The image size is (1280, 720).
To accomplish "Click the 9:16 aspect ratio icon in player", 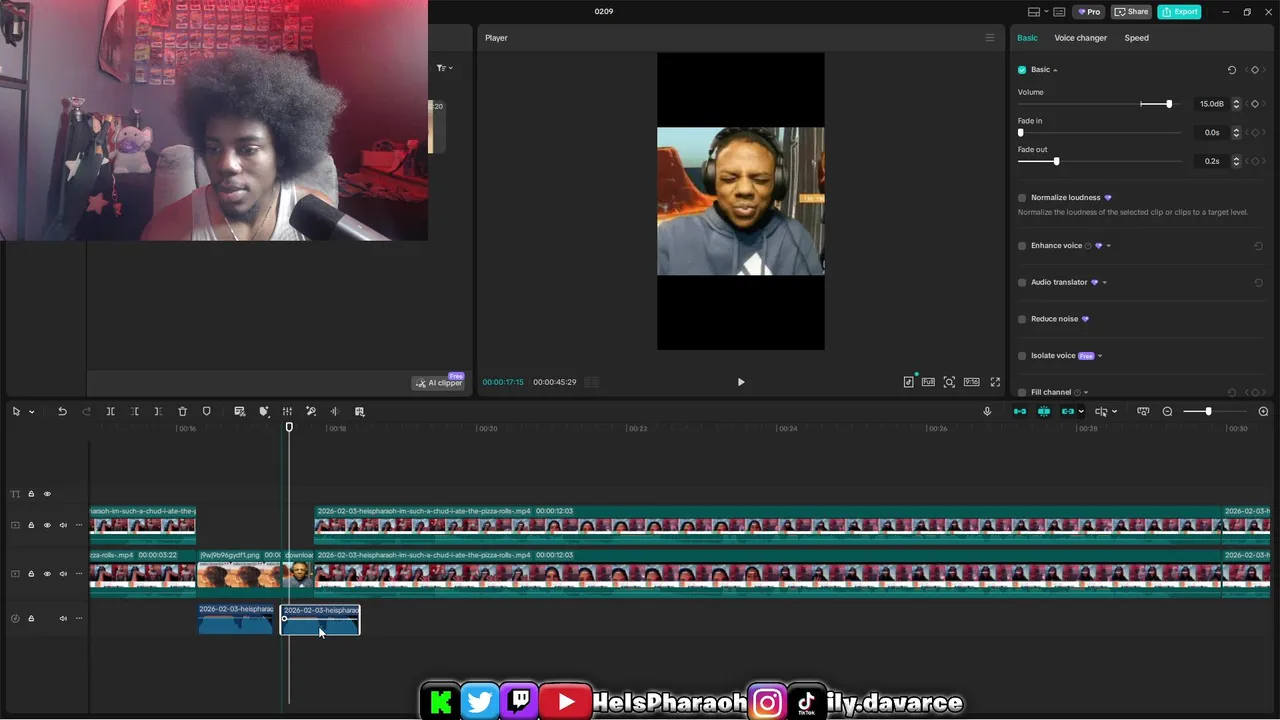I will (971, 382).
